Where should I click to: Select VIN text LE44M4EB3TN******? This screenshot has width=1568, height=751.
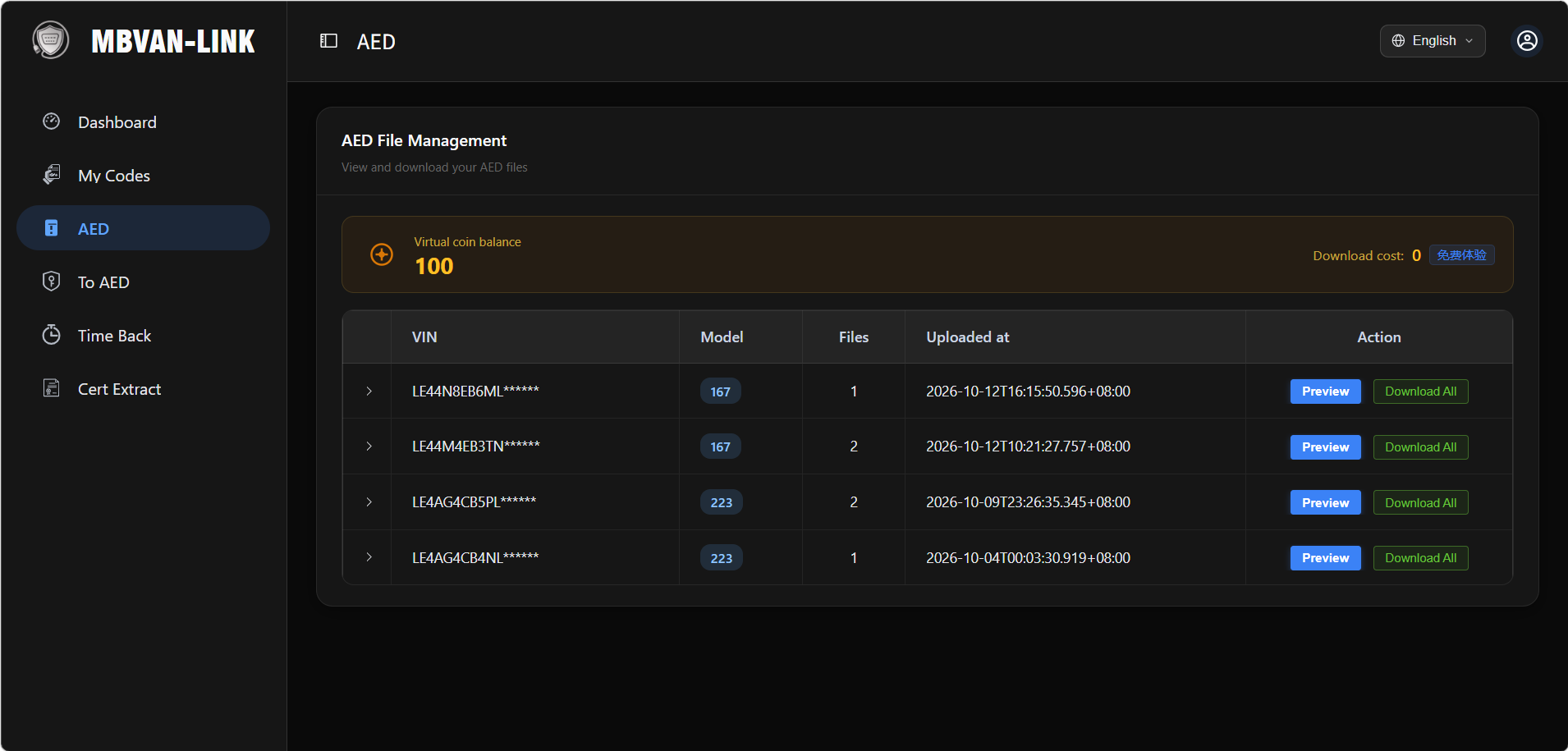[x=476, y=446]
